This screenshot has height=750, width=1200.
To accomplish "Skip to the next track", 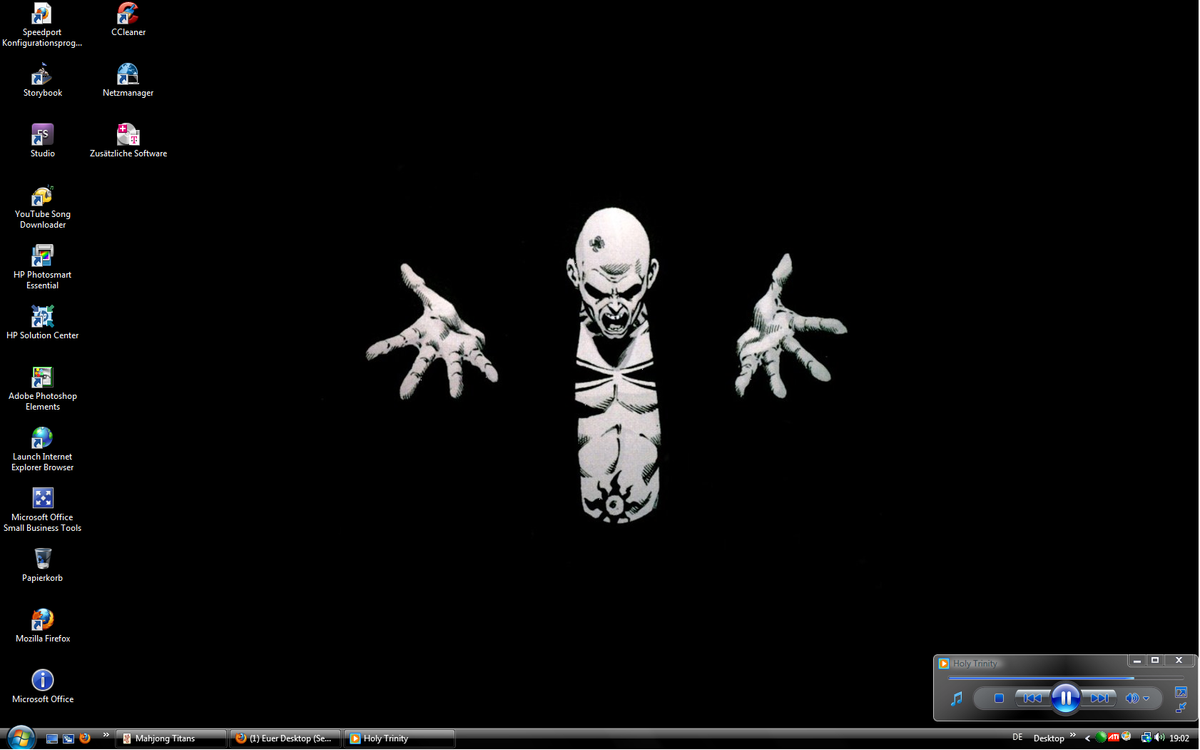I will tap(1098, 698).
